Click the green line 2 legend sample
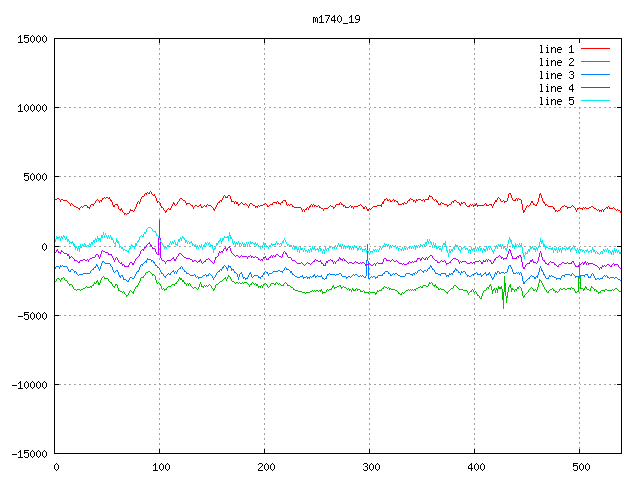This screenshot has width=640, height=480. (x=595, y=62)
